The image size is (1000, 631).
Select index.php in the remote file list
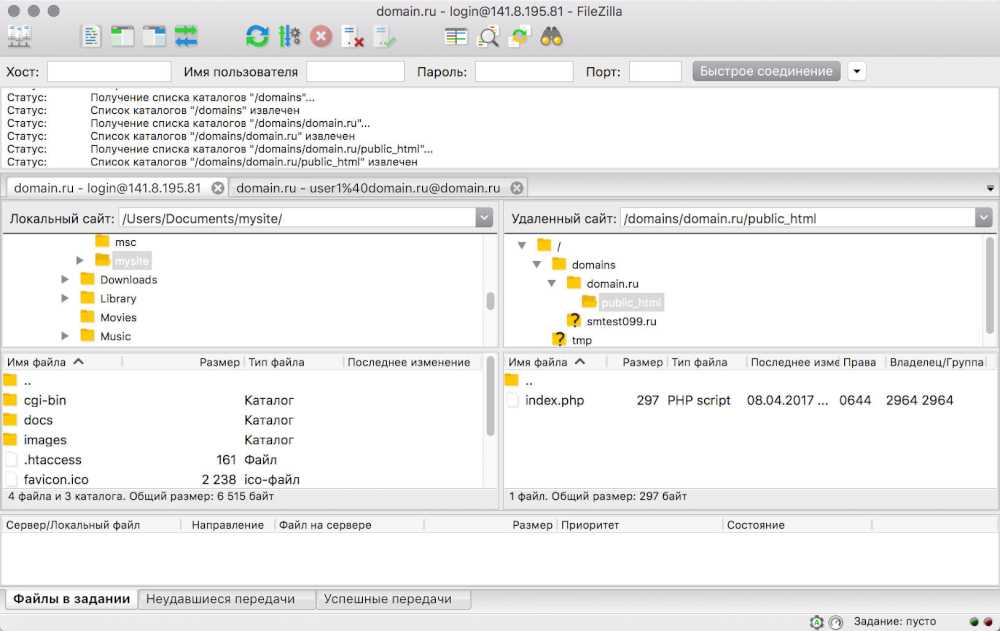pos(554,400)
